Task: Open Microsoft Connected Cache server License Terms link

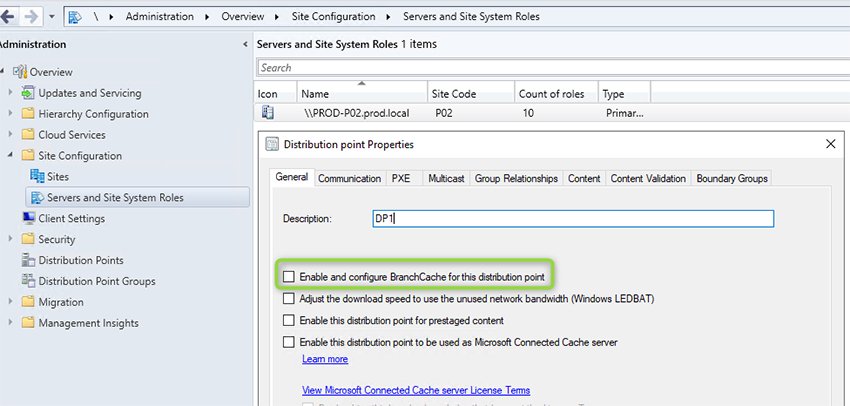Action: click(x=416, y=390)
